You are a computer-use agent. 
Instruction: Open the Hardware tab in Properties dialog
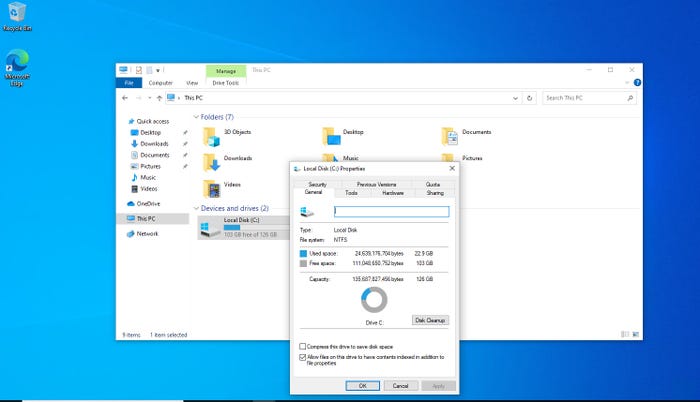(x=393, y=193)
